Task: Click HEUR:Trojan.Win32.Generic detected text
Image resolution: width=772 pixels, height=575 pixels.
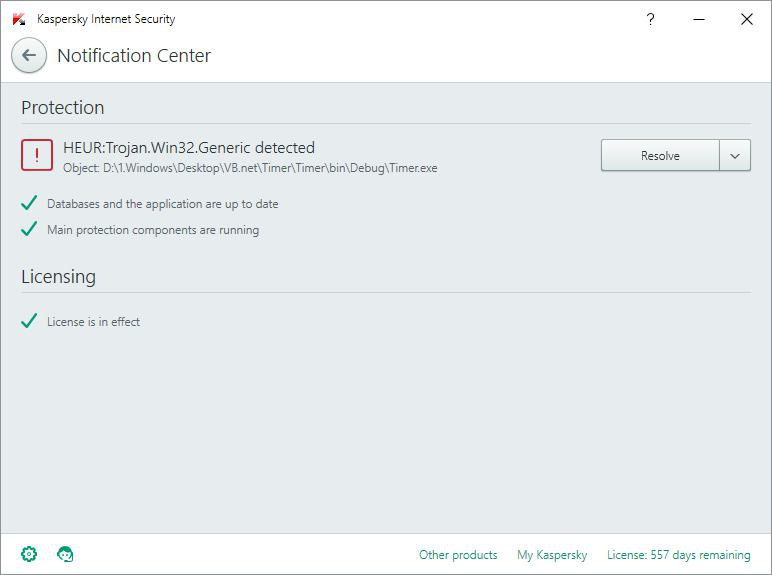Action: coord(189,148)
